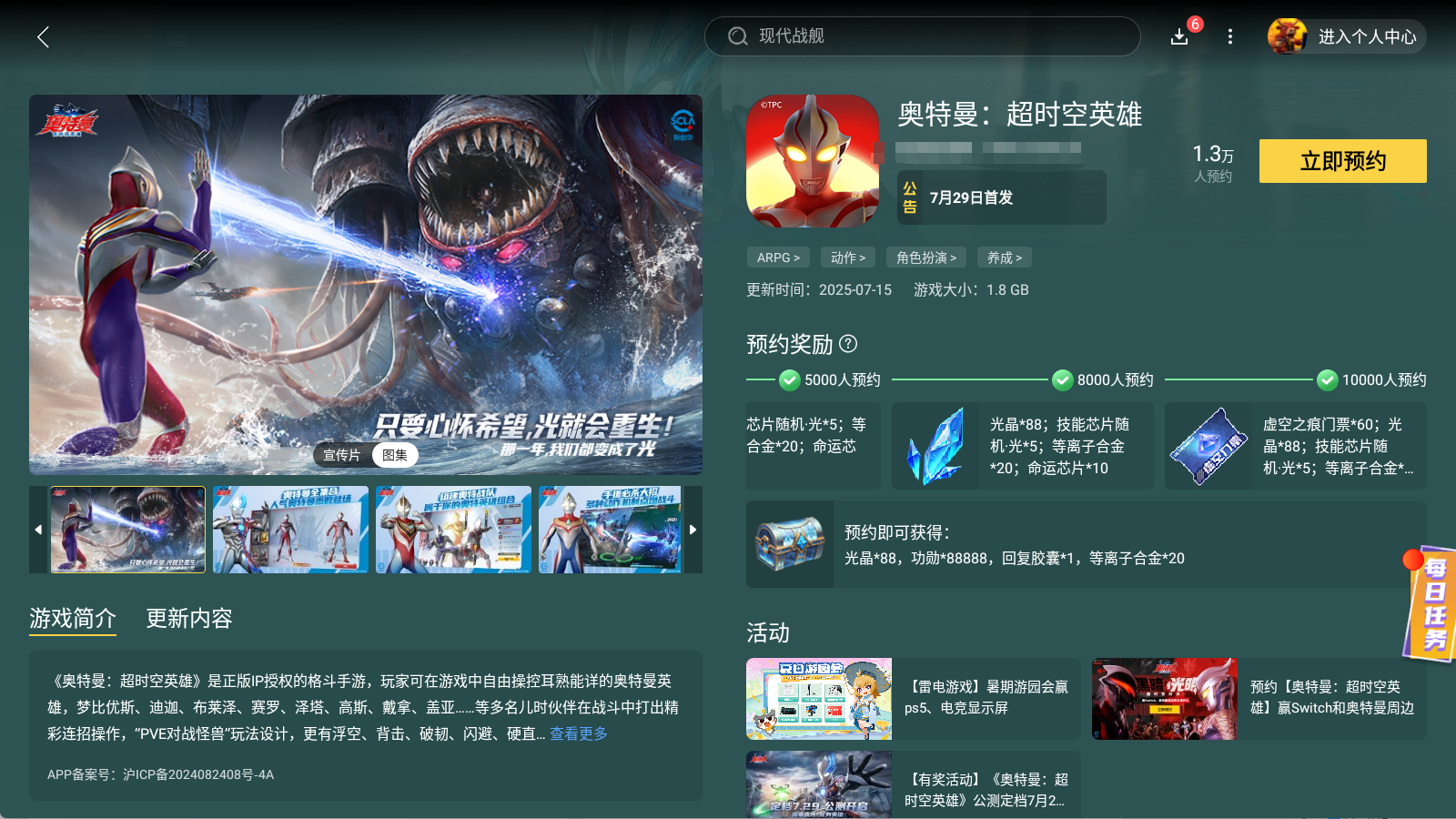Select the fourth screenshot thumbnail
The image size is (1456, 819).
click(x=610, y=530)
